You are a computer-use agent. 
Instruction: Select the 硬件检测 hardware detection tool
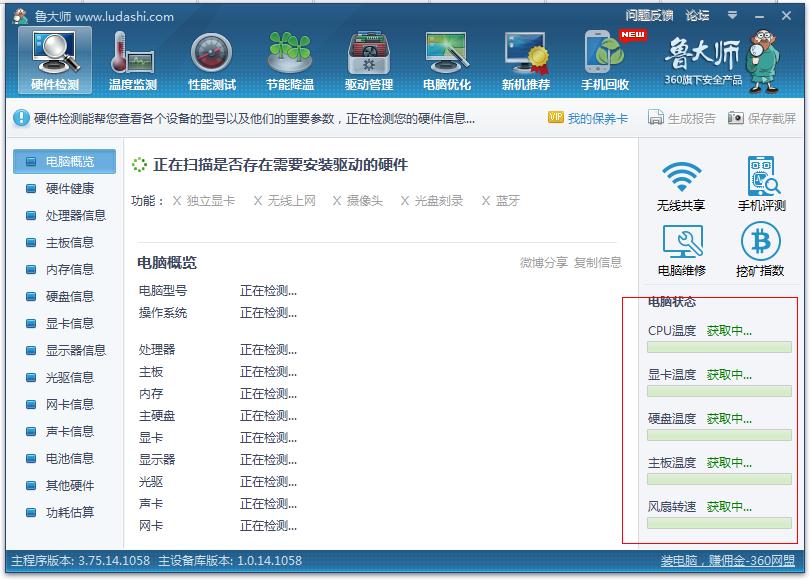(x=55, y=58)
